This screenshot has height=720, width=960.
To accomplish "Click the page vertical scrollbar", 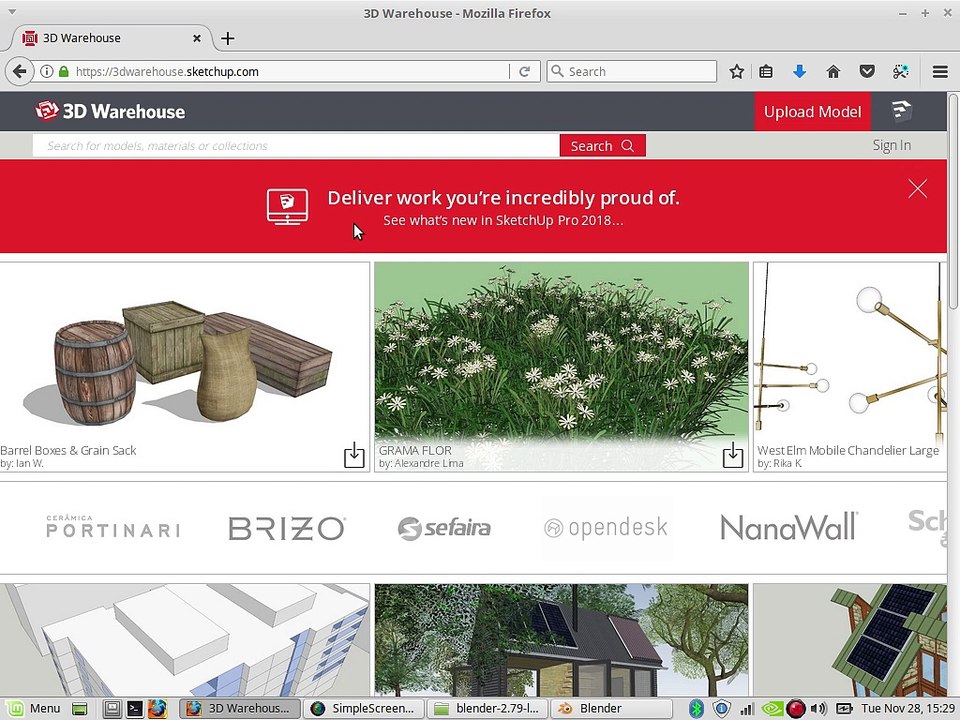I will pos(953,202).
